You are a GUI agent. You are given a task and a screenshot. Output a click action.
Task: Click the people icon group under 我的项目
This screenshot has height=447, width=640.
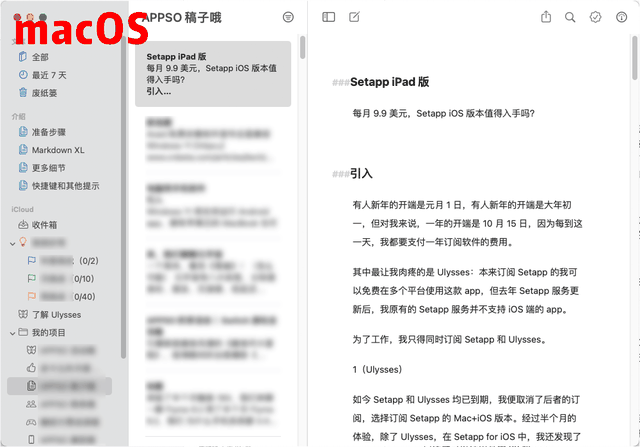pos(31,404)
